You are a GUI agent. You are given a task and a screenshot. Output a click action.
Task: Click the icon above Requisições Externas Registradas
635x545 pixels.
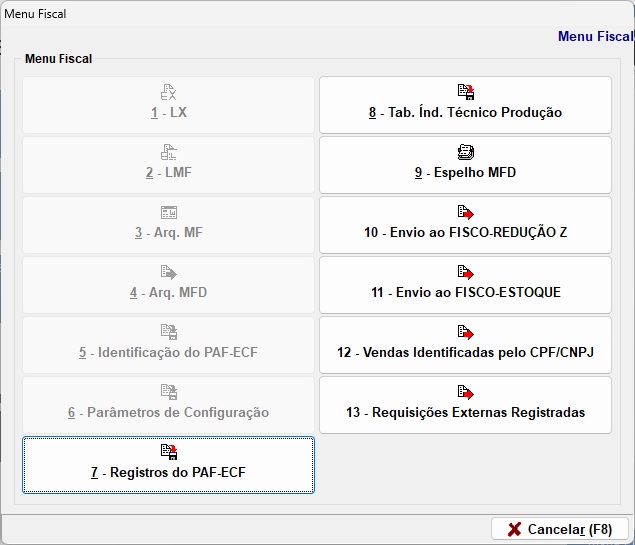[x=466, y=392]
